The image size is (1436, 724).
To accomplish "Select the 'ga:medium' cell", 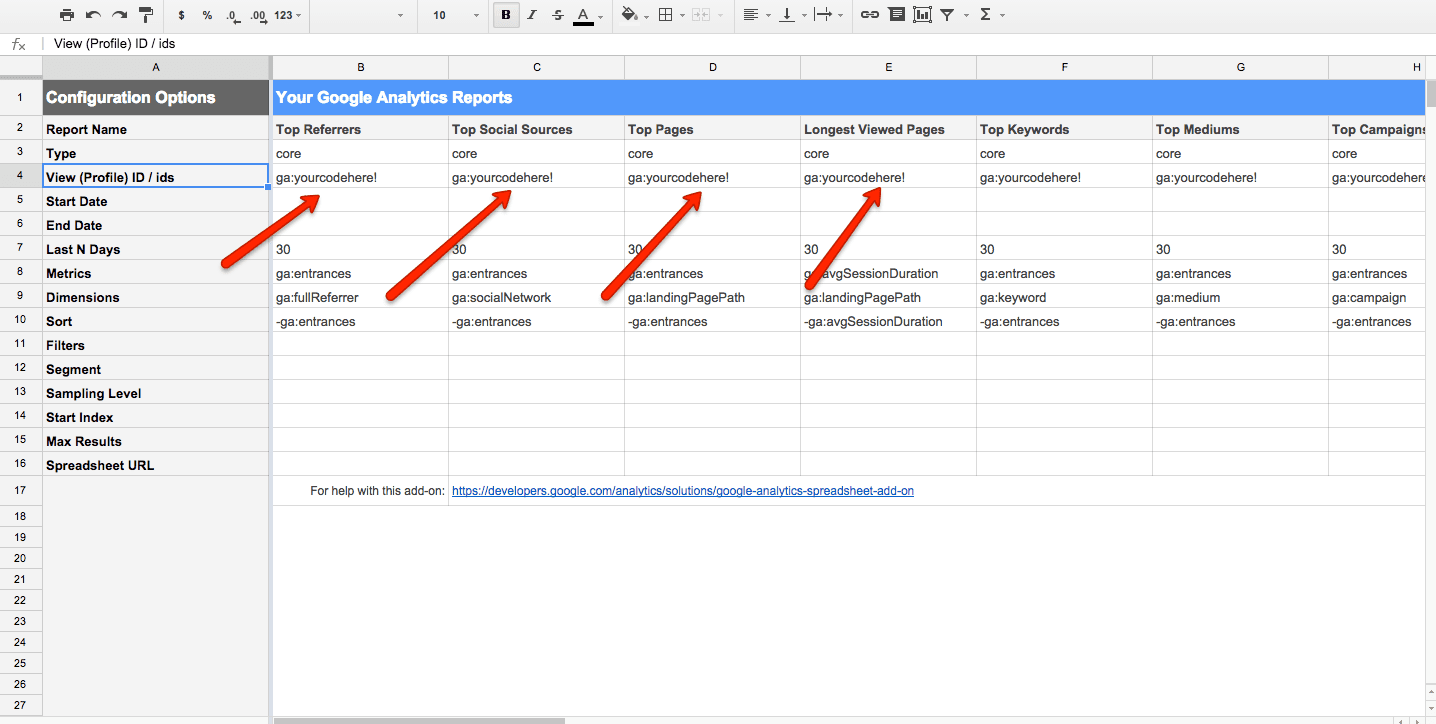I will pos(1240,297).
